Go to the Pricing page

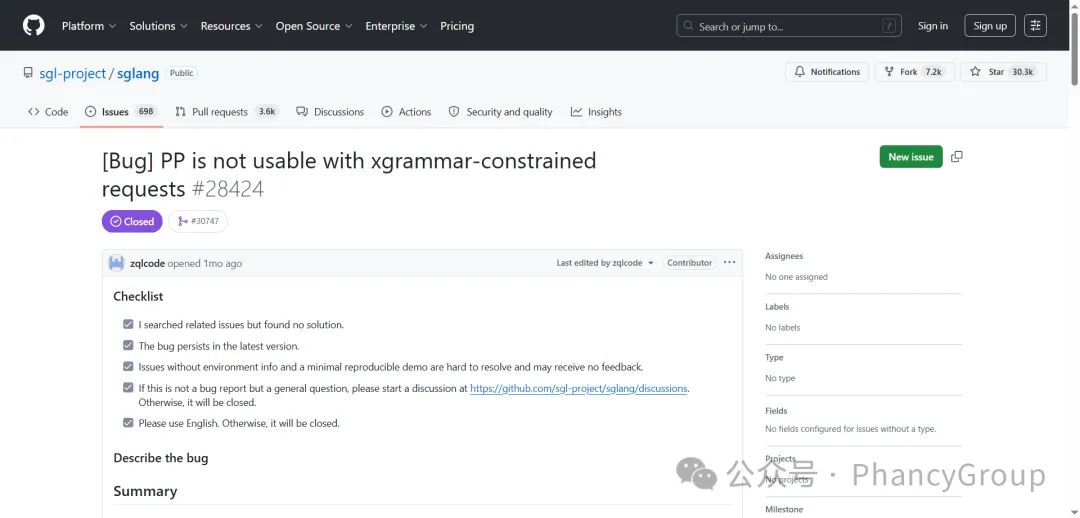[457, 26]
